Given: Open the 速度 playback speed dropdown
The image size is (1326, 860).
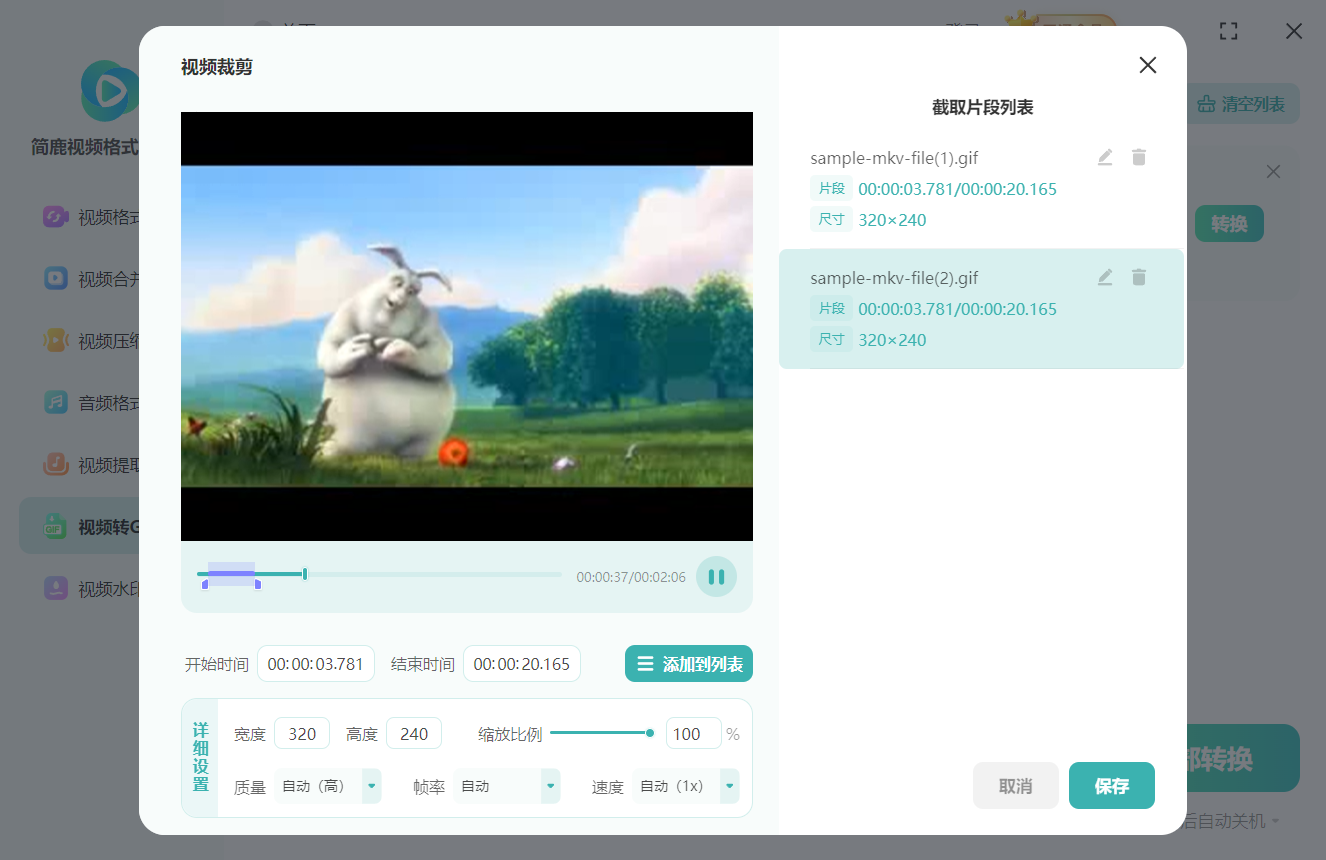Looking at the screenshot, I should pyautogui.click(x=729, y=786).
